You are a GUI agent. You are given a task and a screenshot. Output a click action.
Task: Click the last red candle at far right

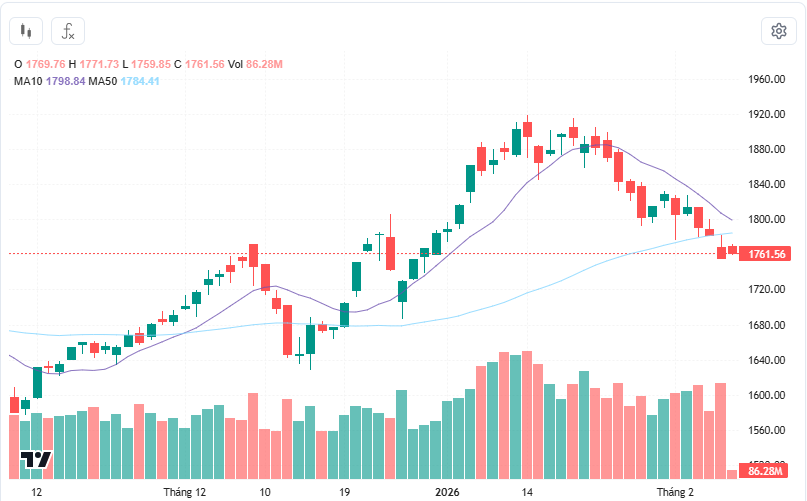[734, 249]
